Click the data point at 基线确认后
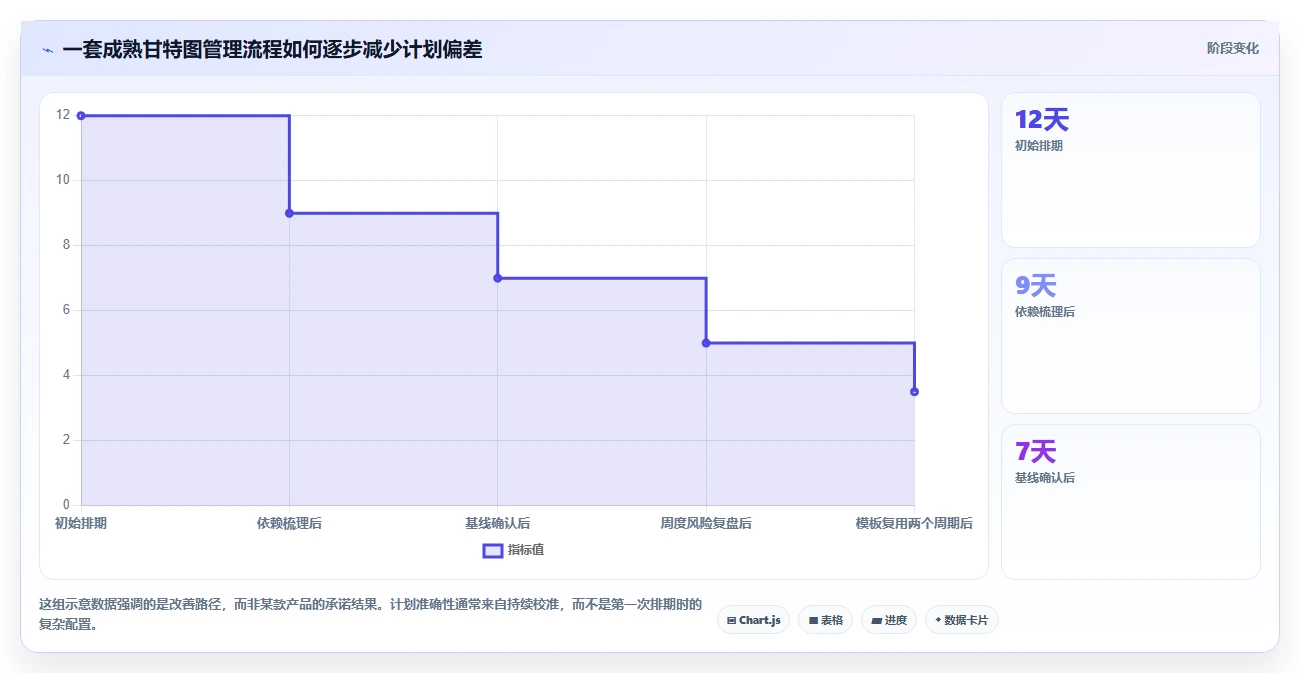1300x673 pixels. pyautogui.click(x=498, y=278)
